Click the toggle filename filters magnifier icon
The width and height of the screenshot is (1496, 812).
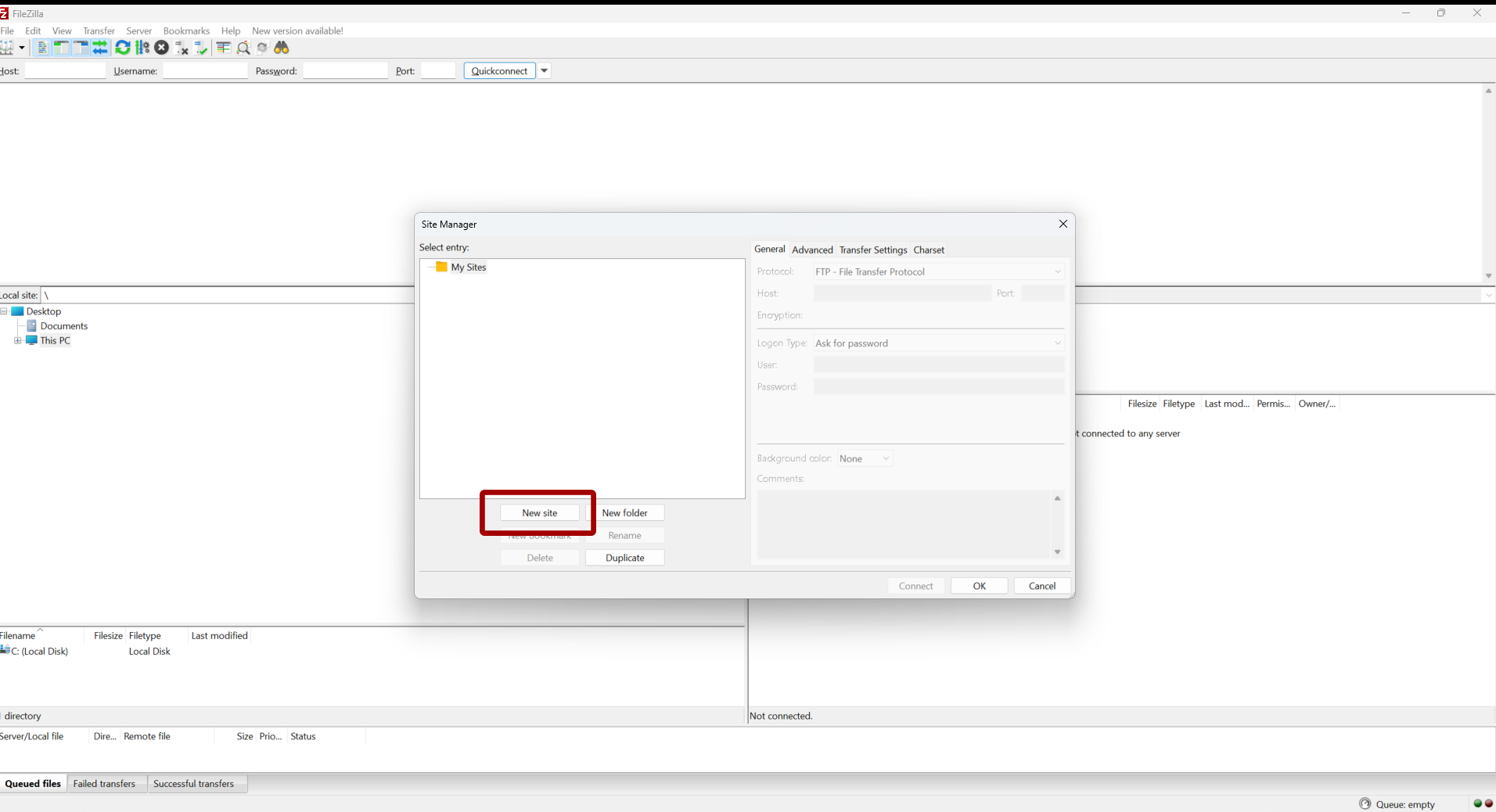point(243,48)
